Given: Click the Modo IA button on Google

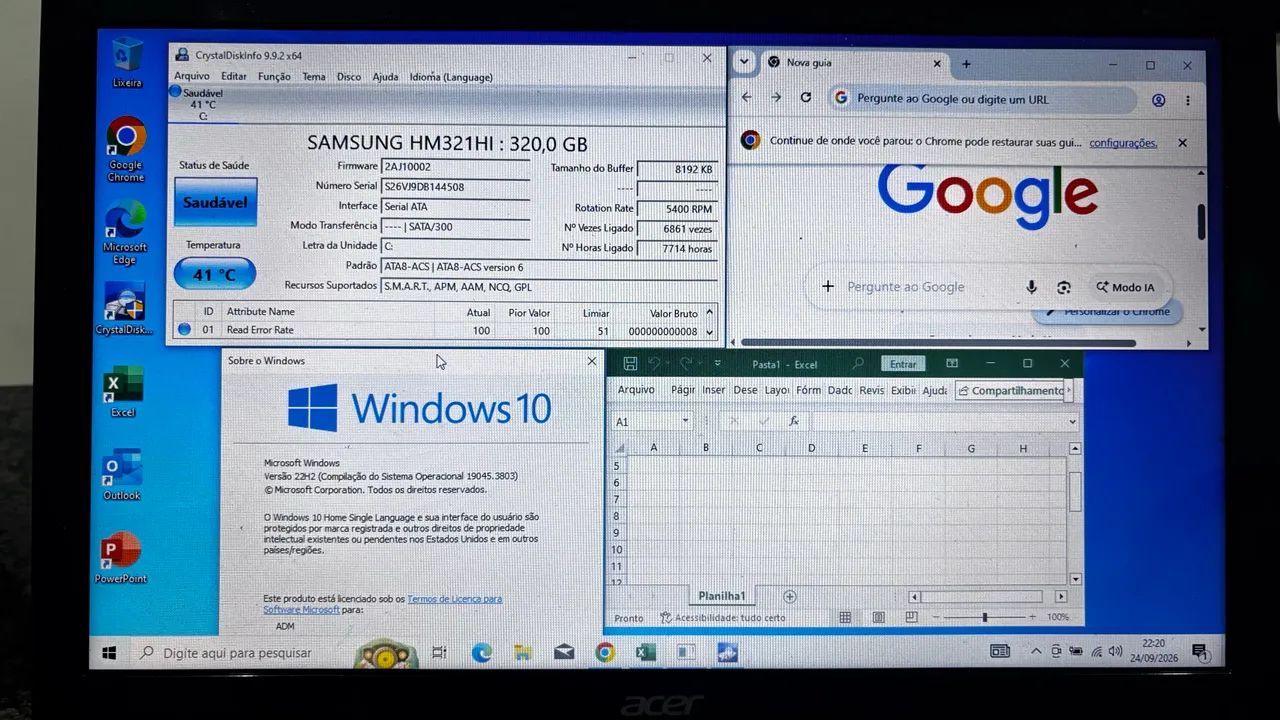Looking at the screenshot, I should [x=1125, y=287].
